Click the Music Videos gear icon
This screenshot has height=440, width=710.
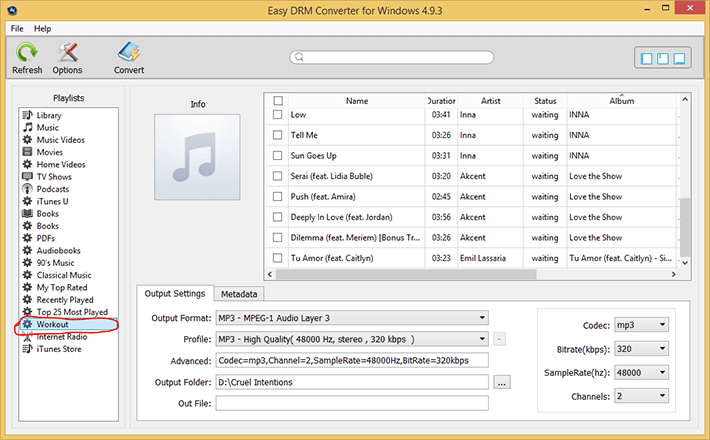pyautogui.click(x=28, y=139)
